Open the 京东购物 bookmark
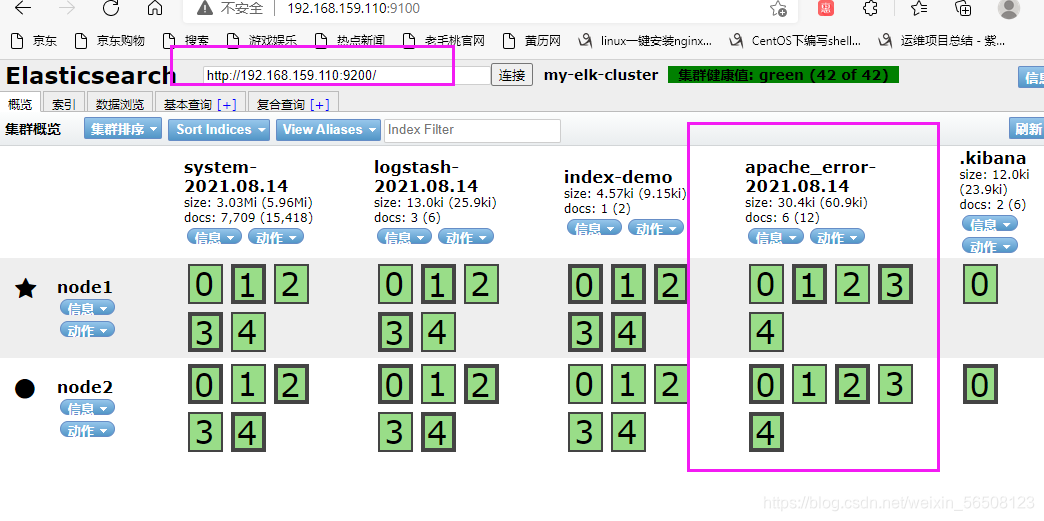 (110, 41)
